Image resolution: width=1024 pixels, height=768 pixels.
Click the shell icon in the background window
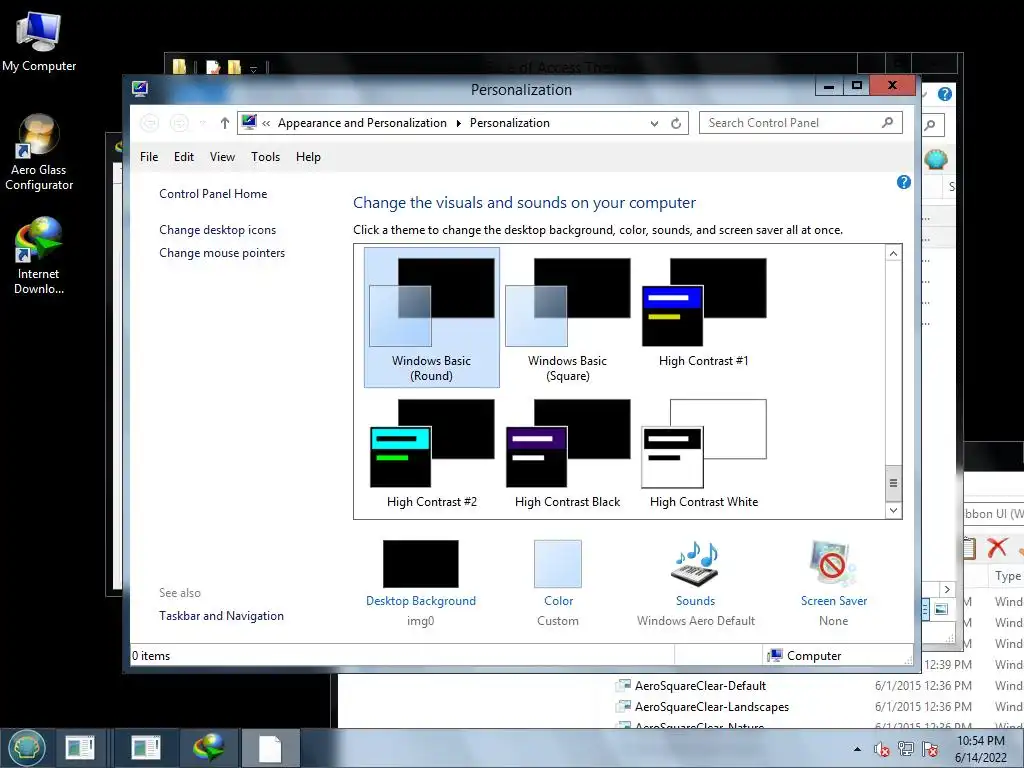(936, 159)
